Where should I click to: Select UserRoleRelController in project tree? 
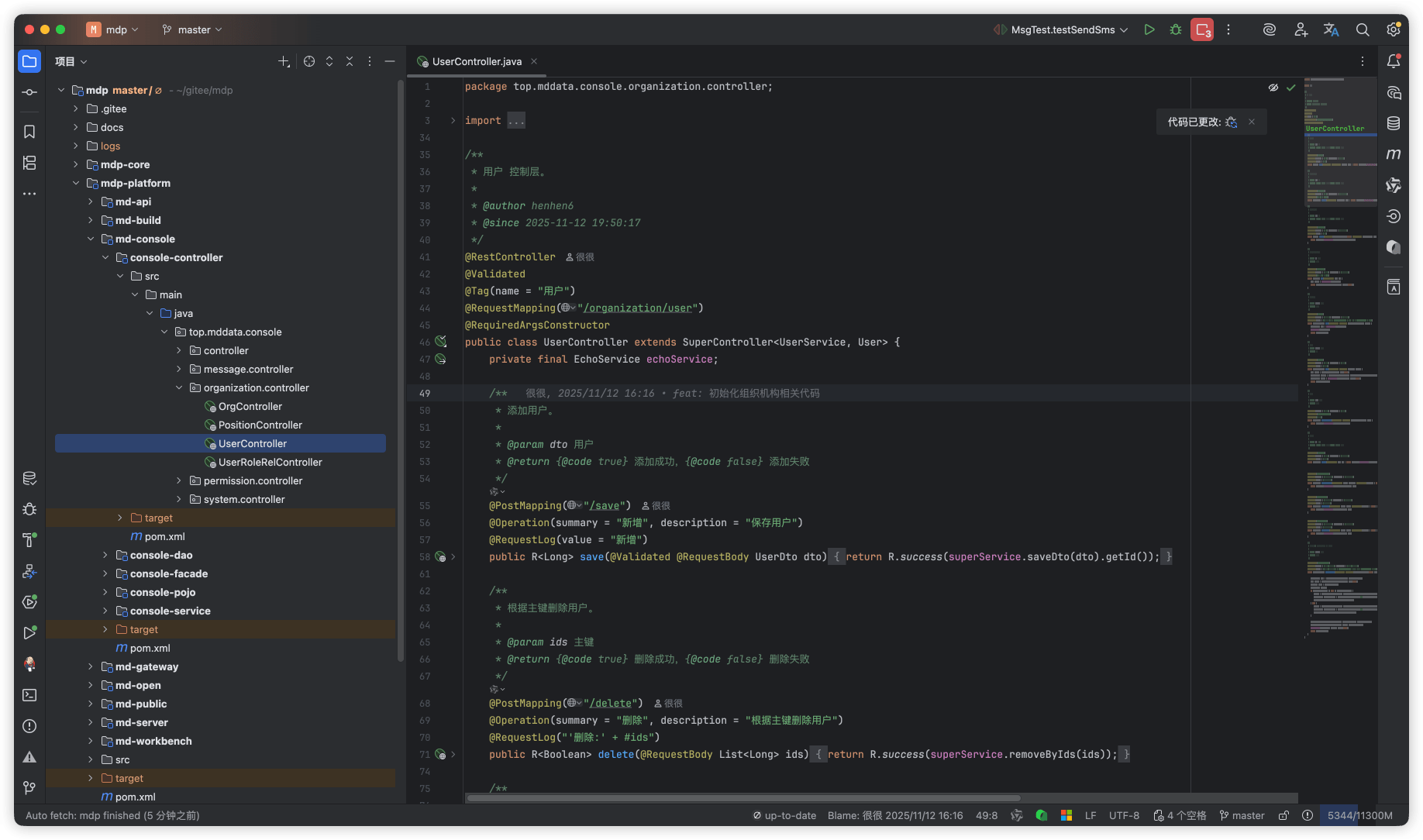pos(270,462)
